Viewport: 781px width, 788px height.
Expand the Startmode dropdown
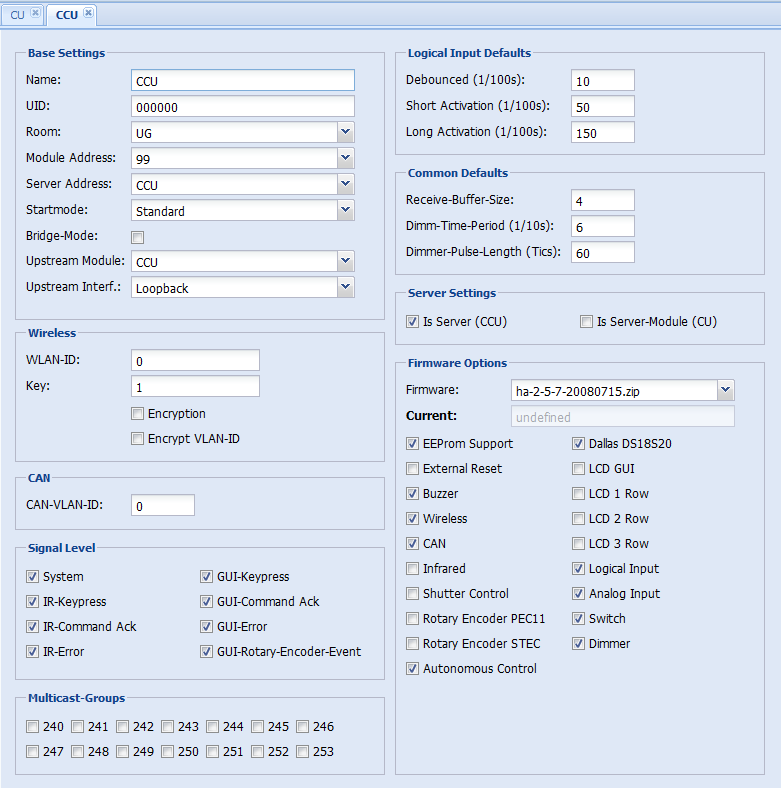[345, 211]
